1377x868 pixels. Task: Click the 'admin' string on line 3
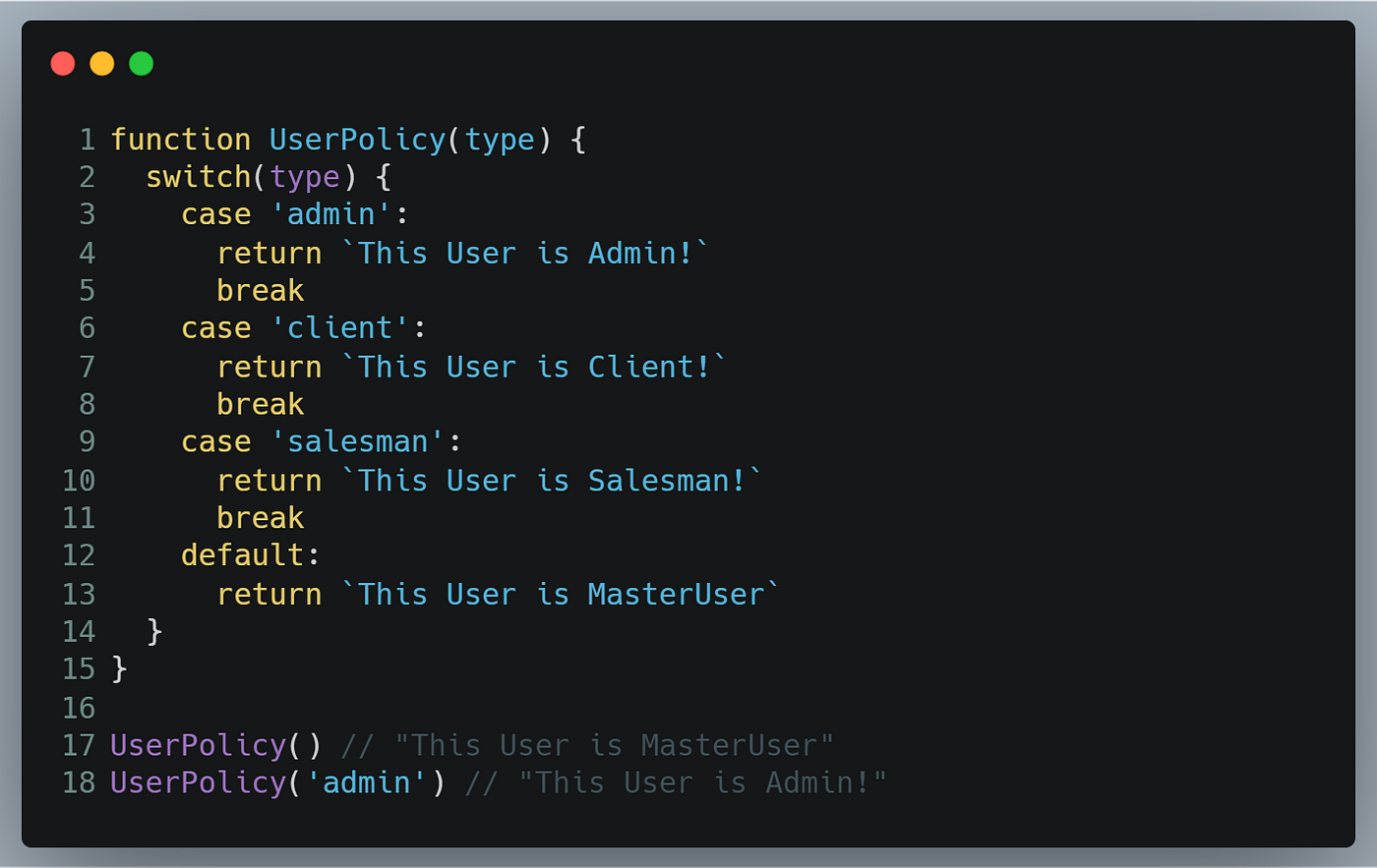click(332, 214)
